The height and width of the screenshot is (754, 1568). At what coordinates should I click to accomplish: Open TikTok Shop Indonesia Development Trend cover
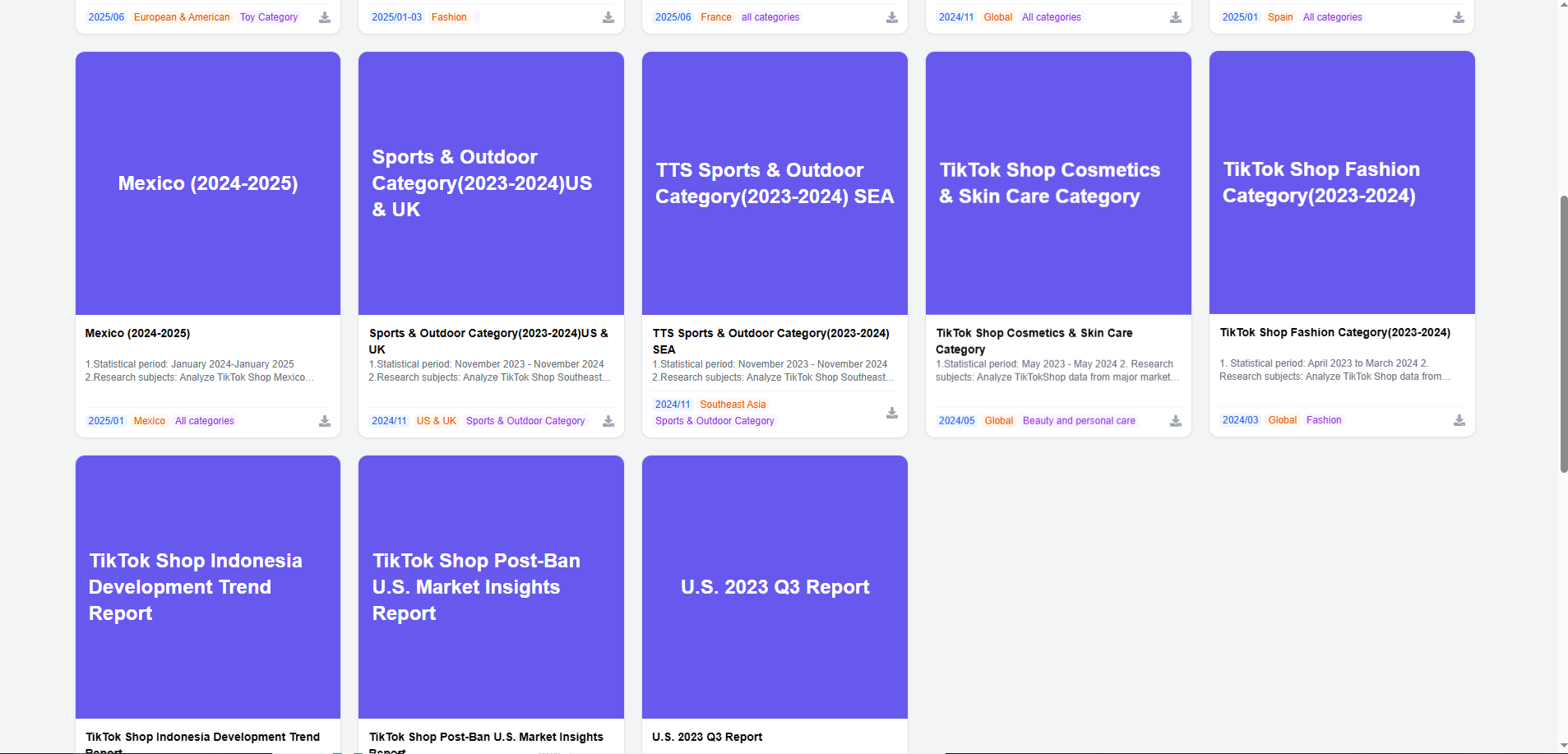(x=208, y=586)
